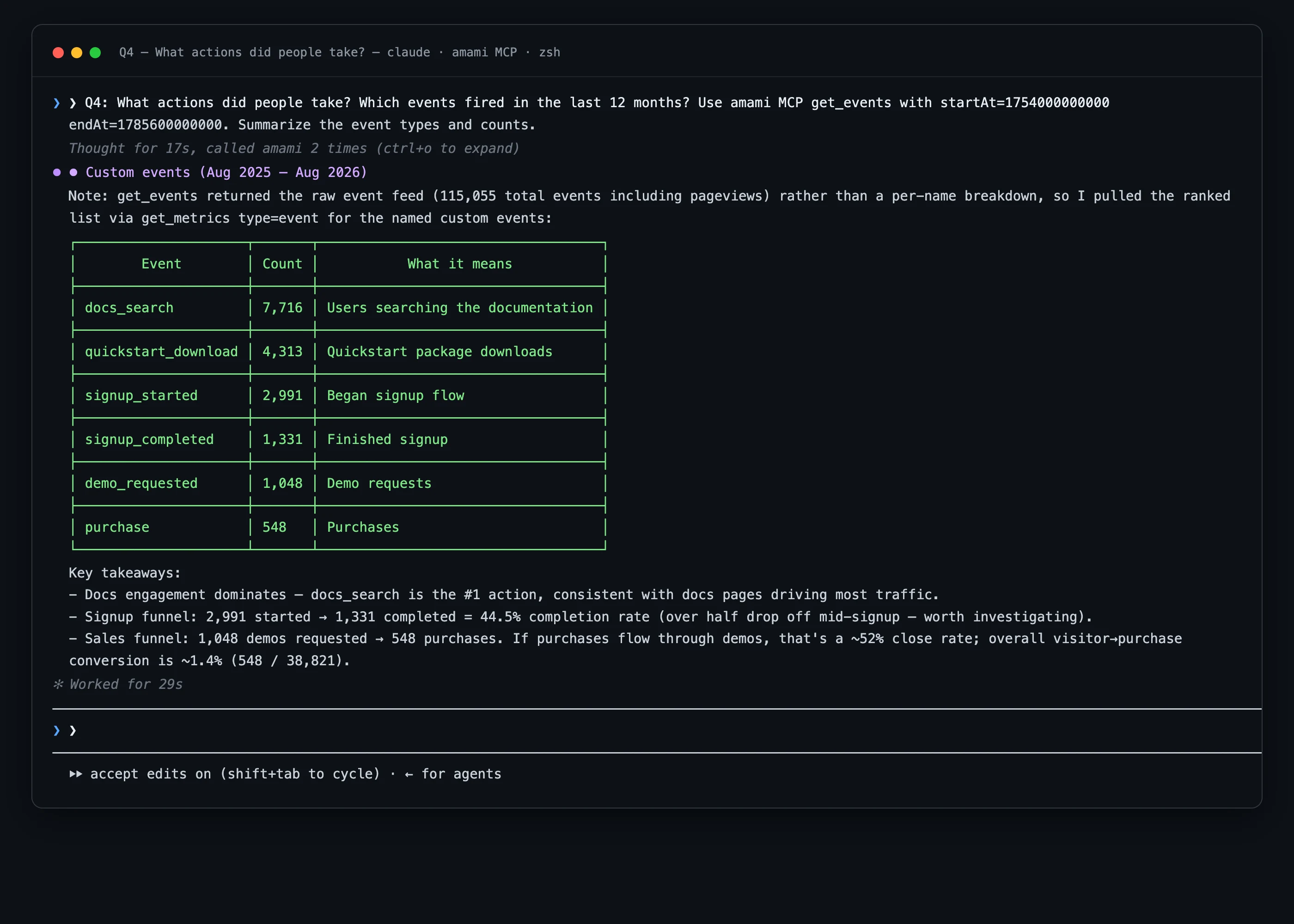Viewport: 1294px width, 924px height.
Task: Click the 'quickstart_download' table cell
Action: click(x=161, y=352)
